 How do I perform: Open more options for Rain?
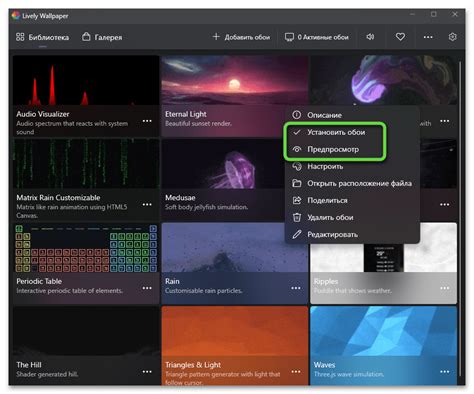(296, 288)
